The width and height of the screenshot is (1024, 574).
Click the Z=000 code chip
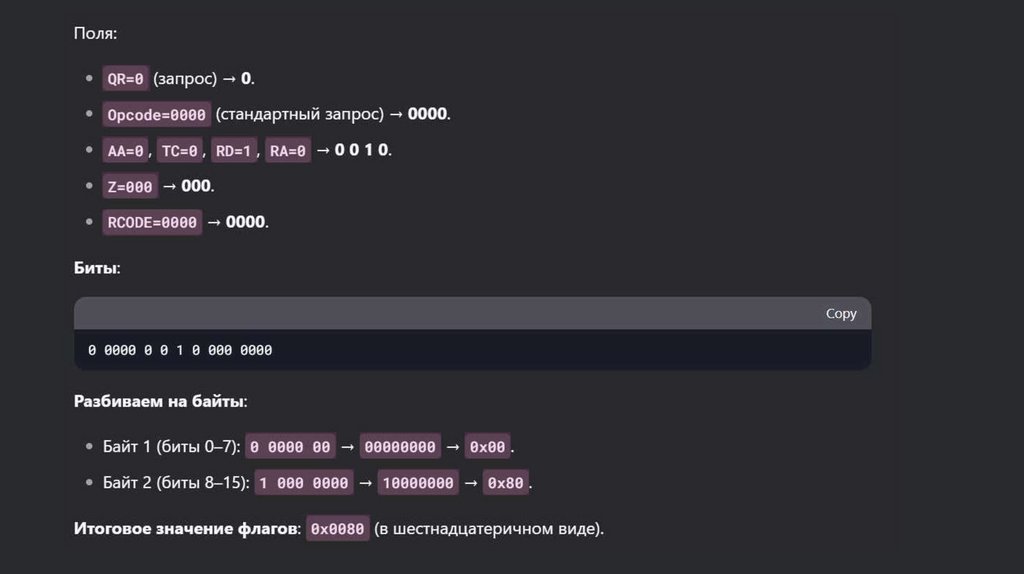point(130,186)
